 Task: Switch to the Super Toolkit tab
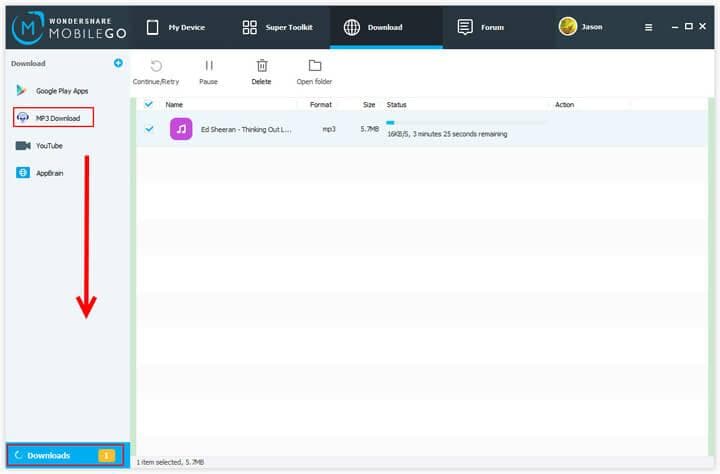pyautogui.click(x=277, y=28)
